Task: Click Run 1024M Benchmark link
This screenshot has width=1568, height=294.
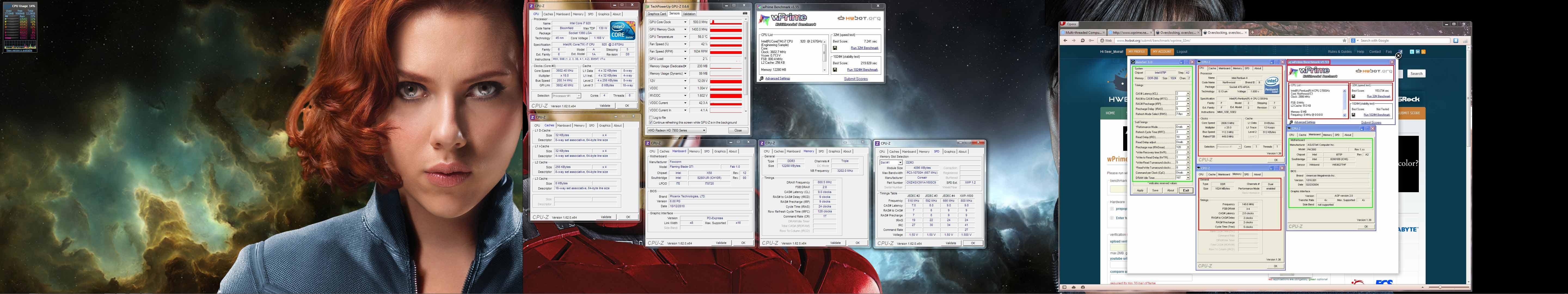Action: pyautogui.click(x=862, y=70)
